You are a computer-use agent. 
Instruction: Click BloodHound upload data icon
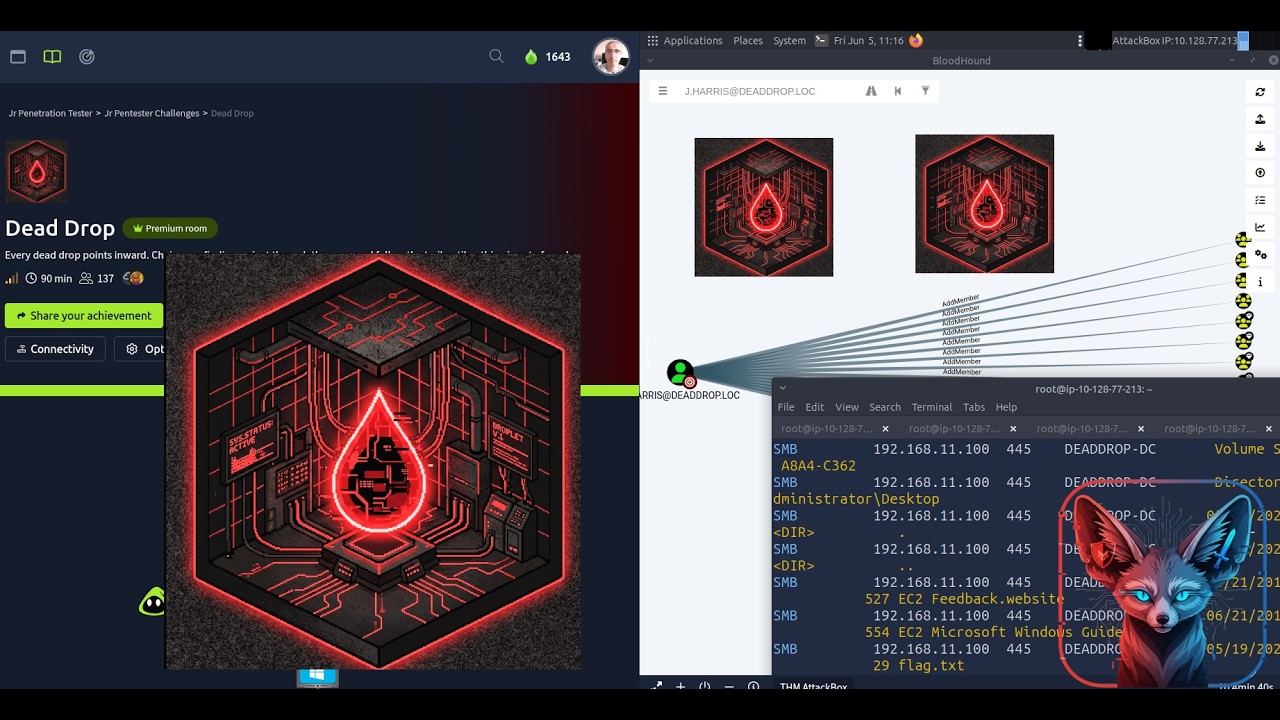click(x=1260, y=173)
